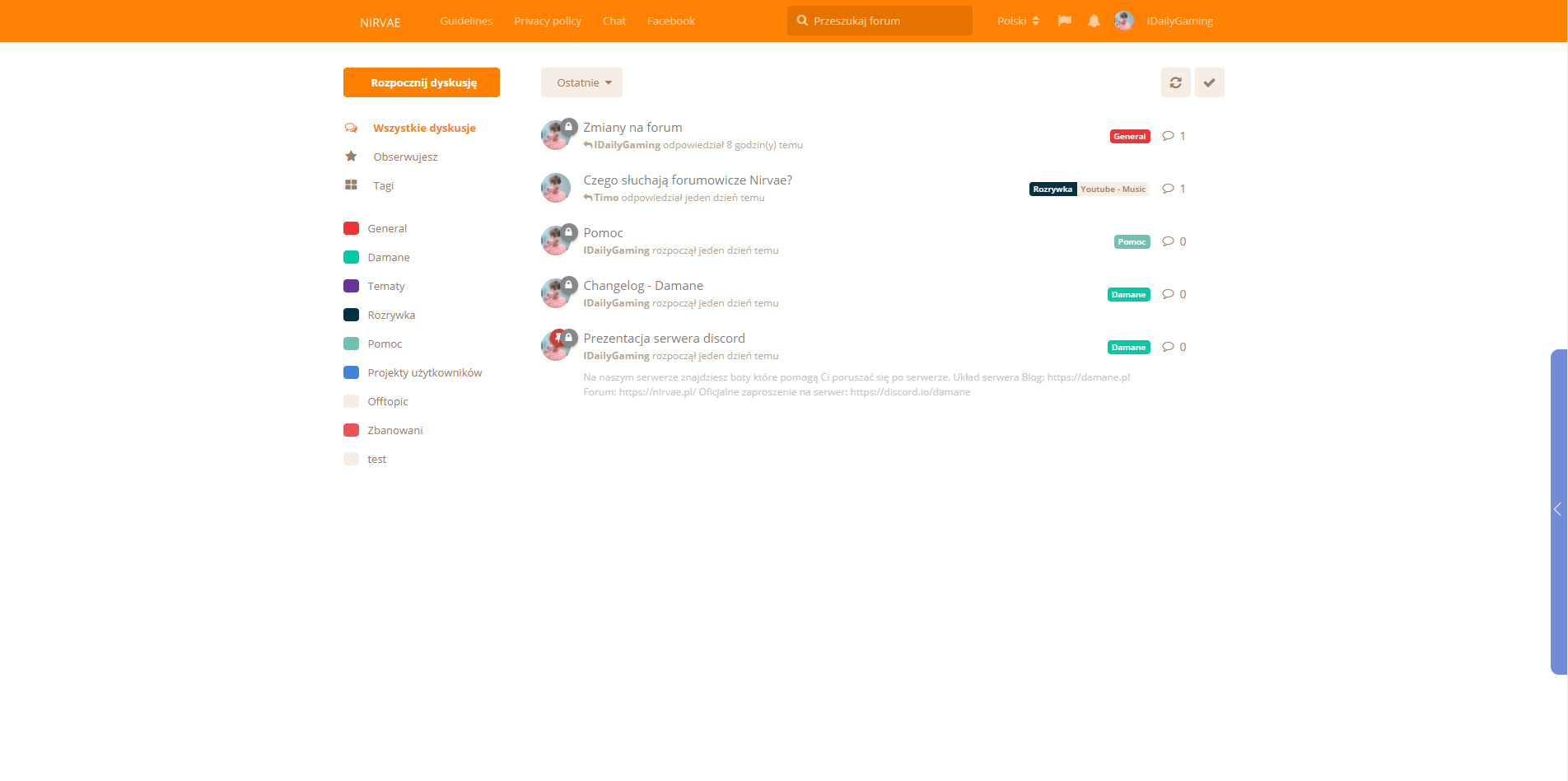Open the Polski language selector

click(x=1018, y=21)
